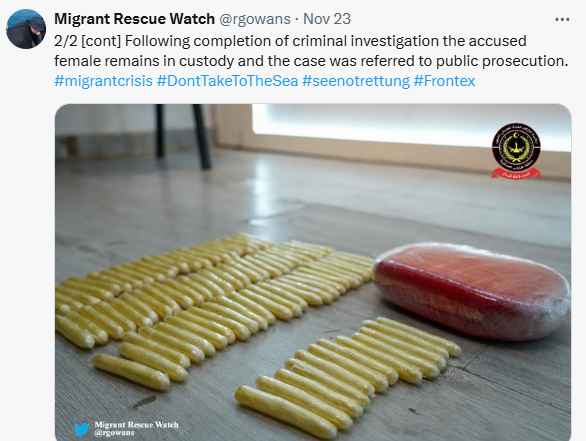Open the Migrant Rescue Watch profile avatar
Viewport: 586px width, 441px height.
point(26,29)
